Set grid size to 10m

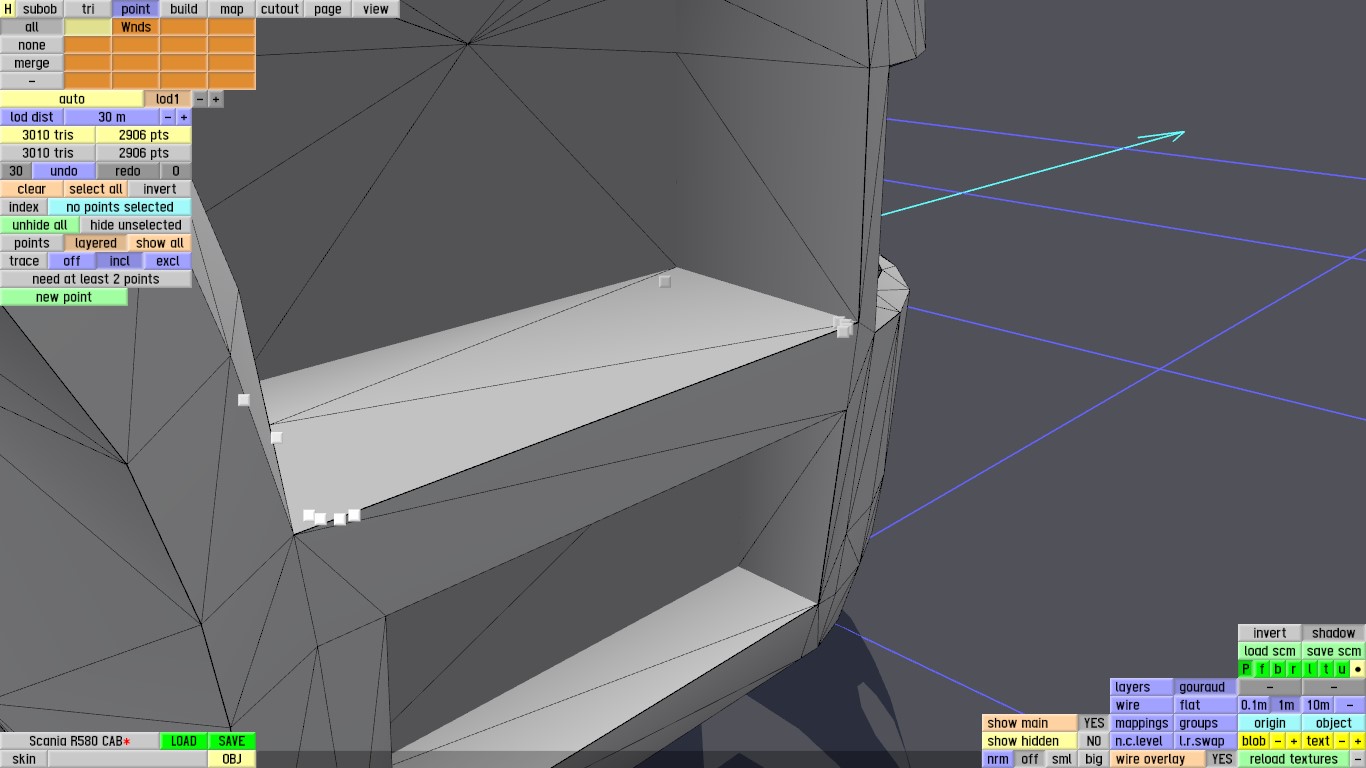point(1318,705)
